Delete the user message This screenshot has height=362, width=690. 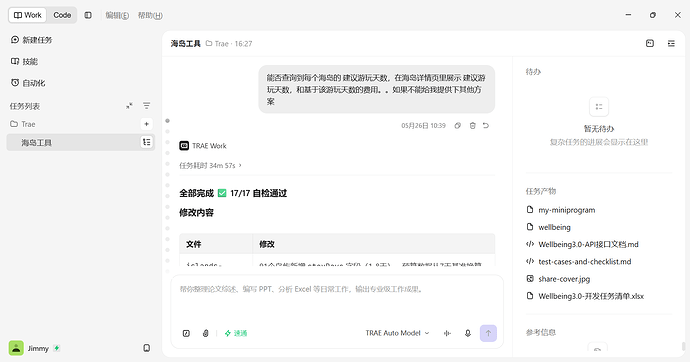[472, 126]
